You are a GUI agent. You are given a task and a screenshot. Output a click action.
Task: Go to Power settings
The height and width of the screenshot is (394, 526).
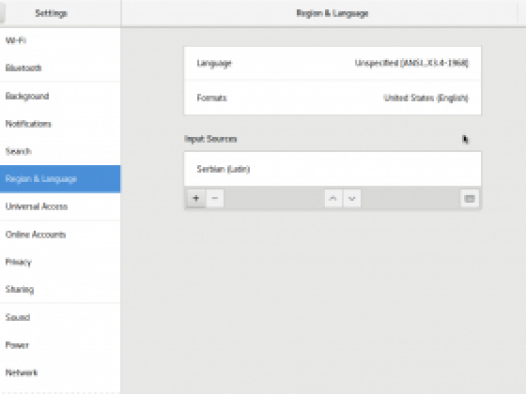[60, 345]
